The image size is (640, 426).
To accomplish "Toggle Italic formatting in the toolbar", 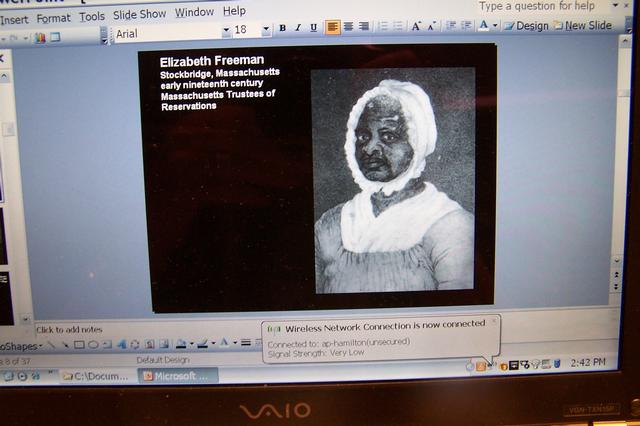I will pyautogui.click(x=298, y=28).
